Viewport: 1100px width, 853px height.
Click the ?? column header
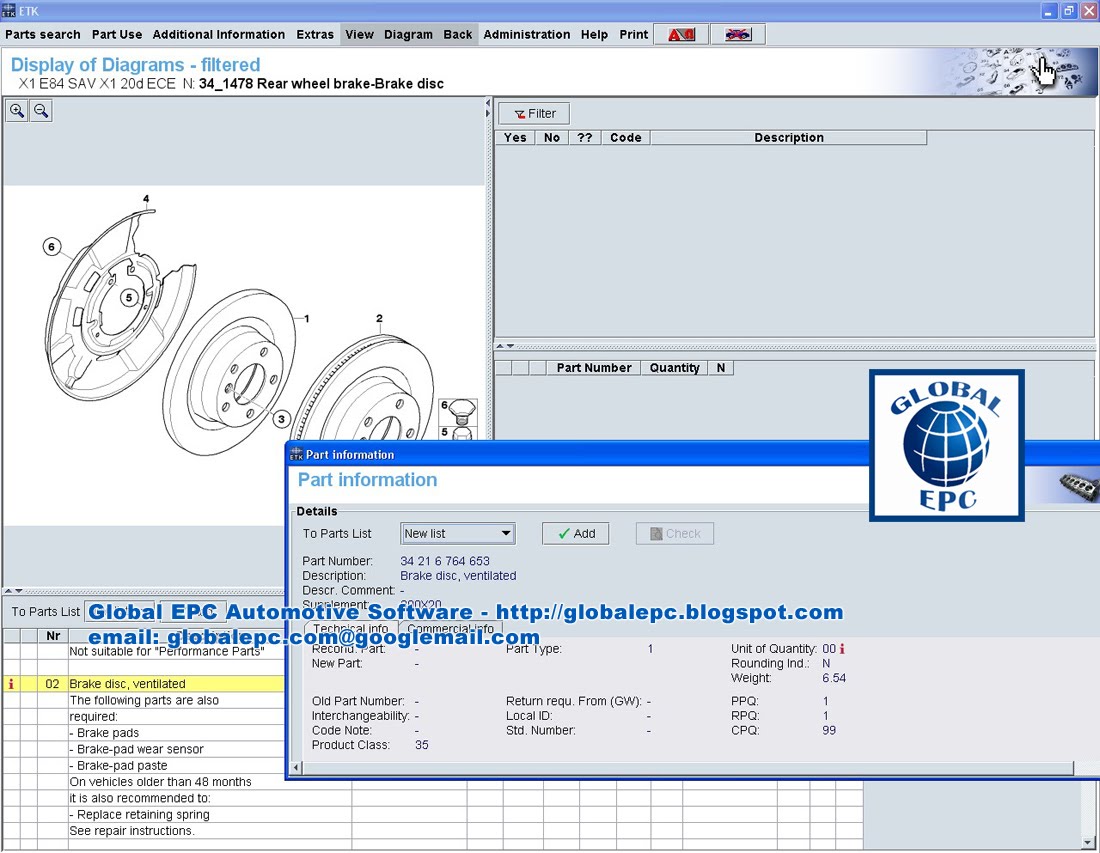coord(585,137)
